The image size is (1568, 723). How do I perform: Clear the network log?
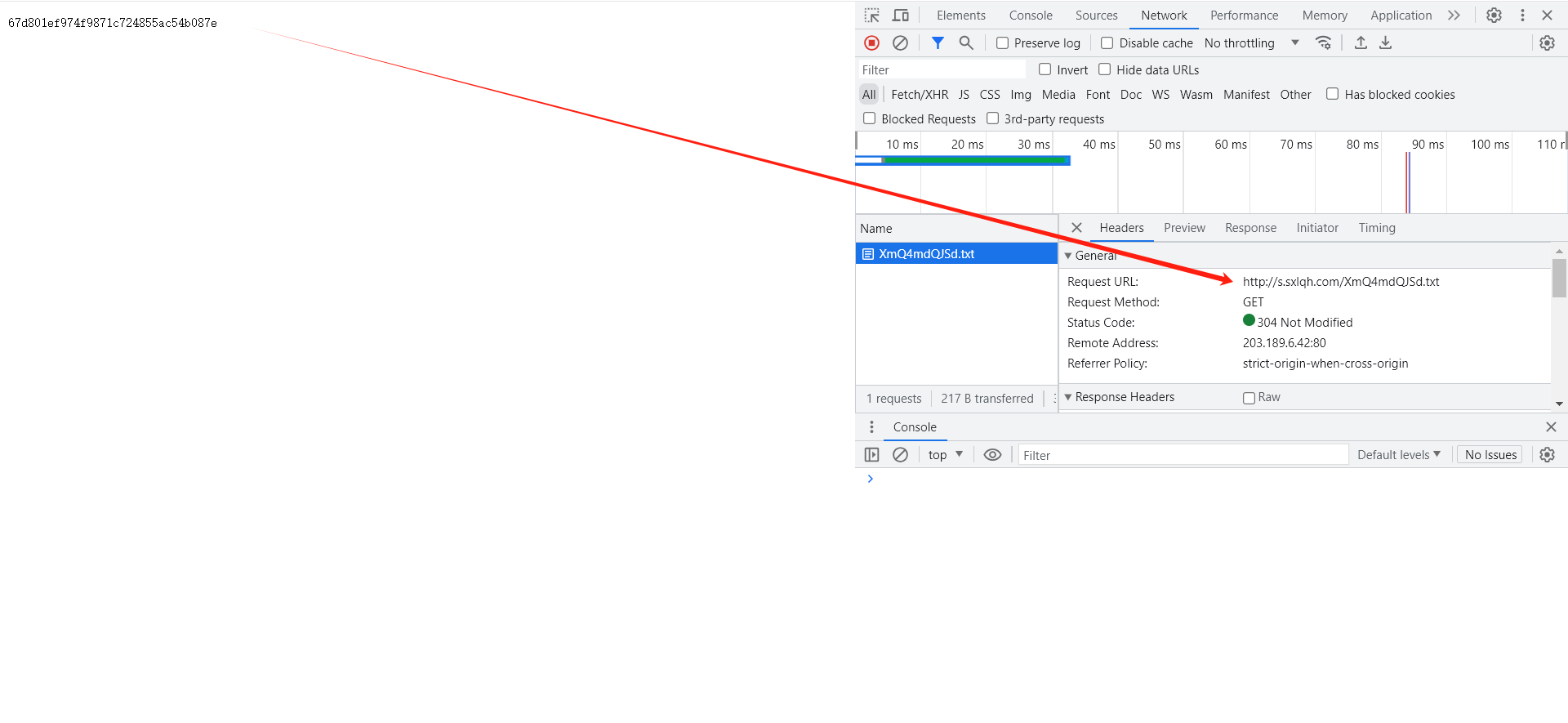tap(900, 43)
